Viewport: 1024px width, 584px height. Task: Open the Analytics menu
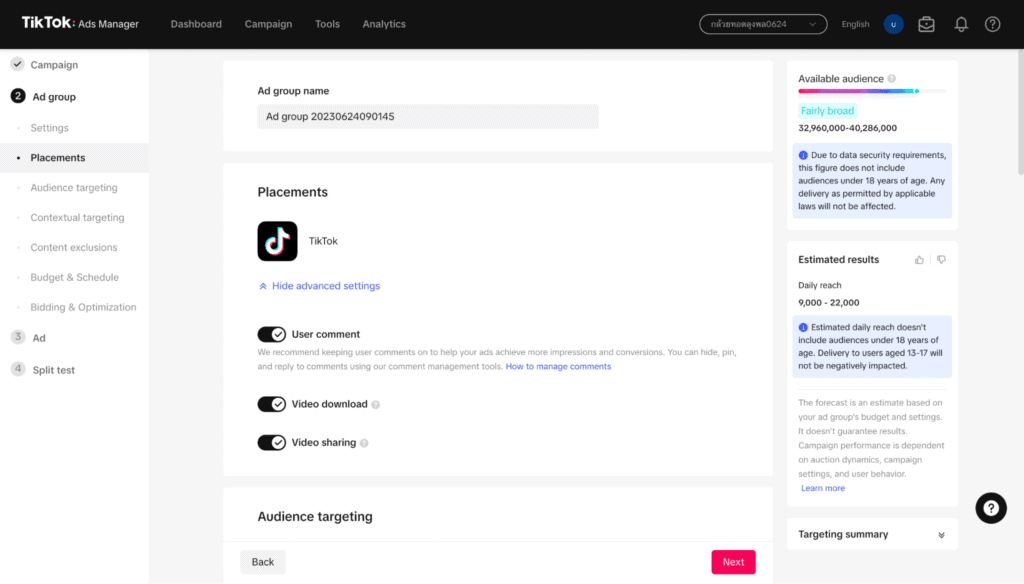coord(384,24)
